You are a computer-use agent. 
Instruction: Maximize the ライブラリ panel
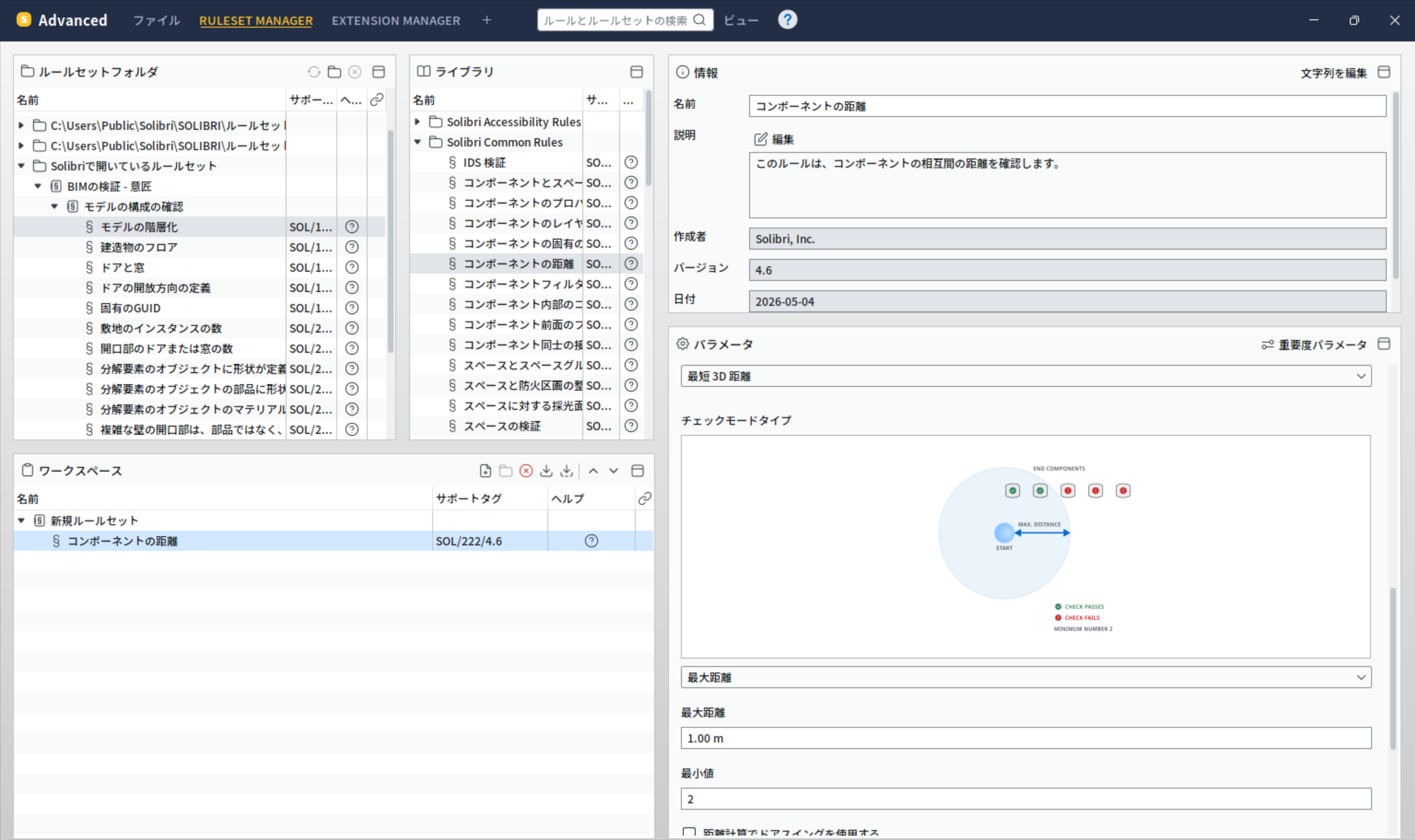[x=637, y=72]
